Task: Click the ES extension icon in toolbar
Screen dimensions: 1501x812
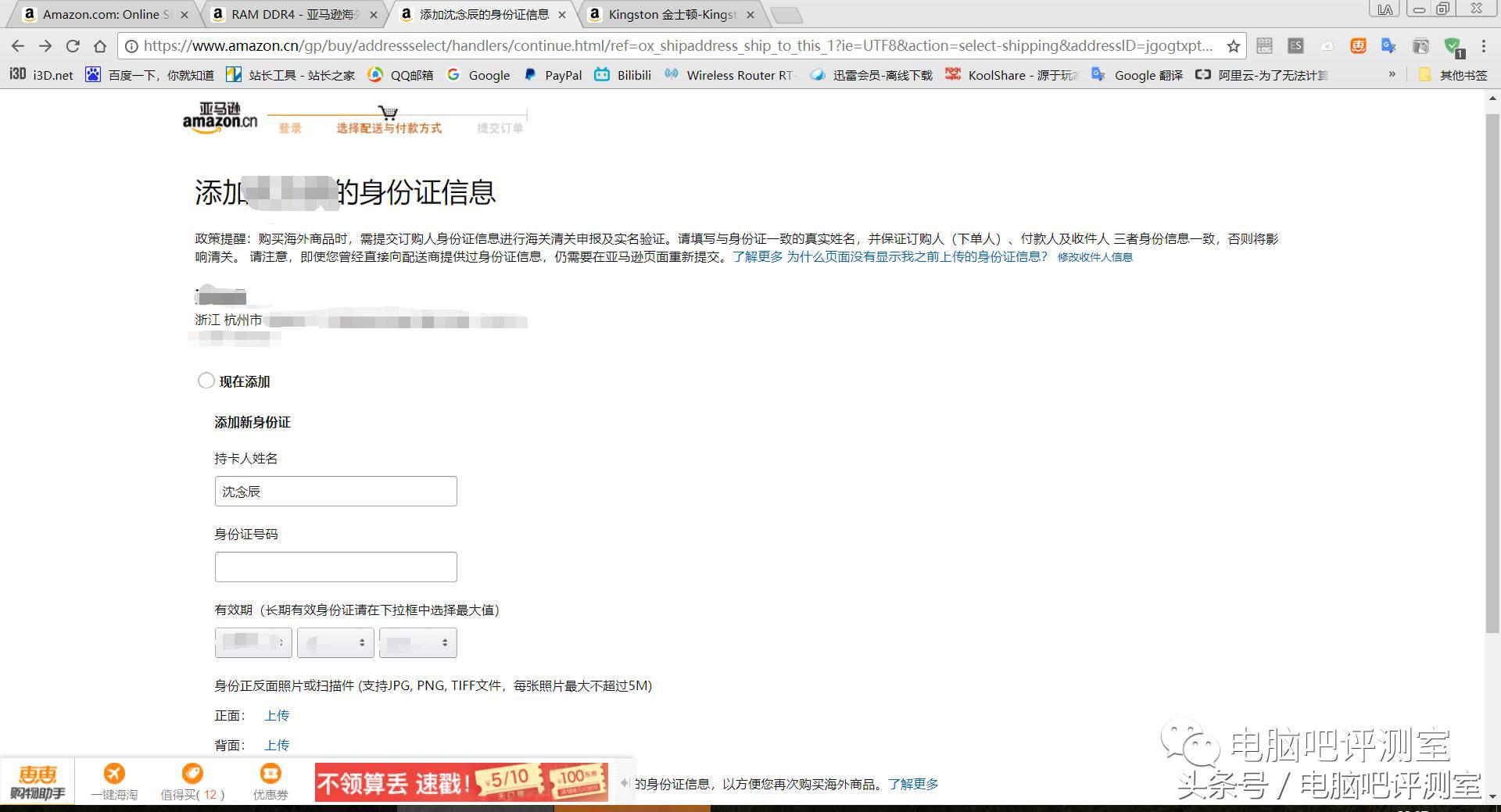Action: pyautogui.click(x=1295, y=45)
